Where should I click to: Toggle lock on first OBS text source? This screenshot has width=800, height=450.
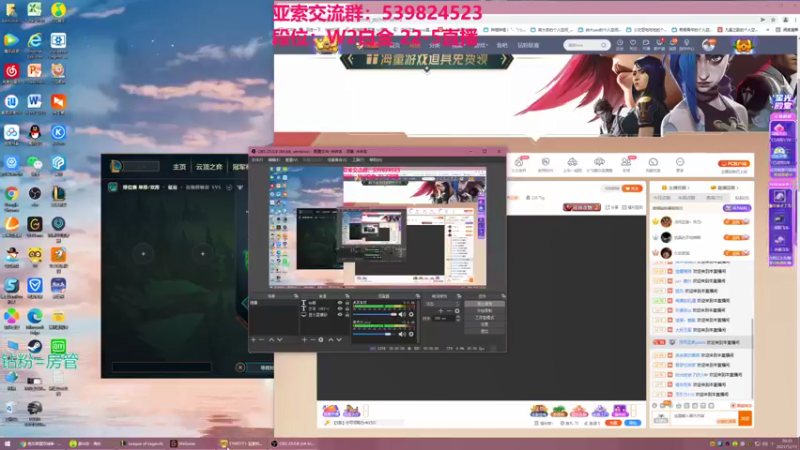(347, 303)
